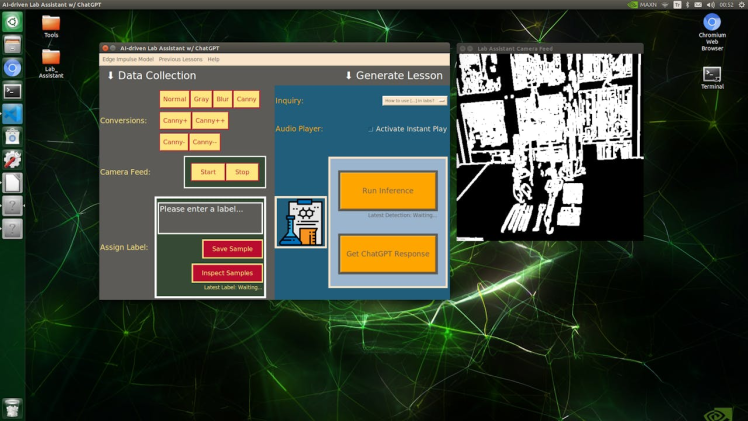Stop the camera feed
Screen dimensions: 748x421
pos(242,172)
